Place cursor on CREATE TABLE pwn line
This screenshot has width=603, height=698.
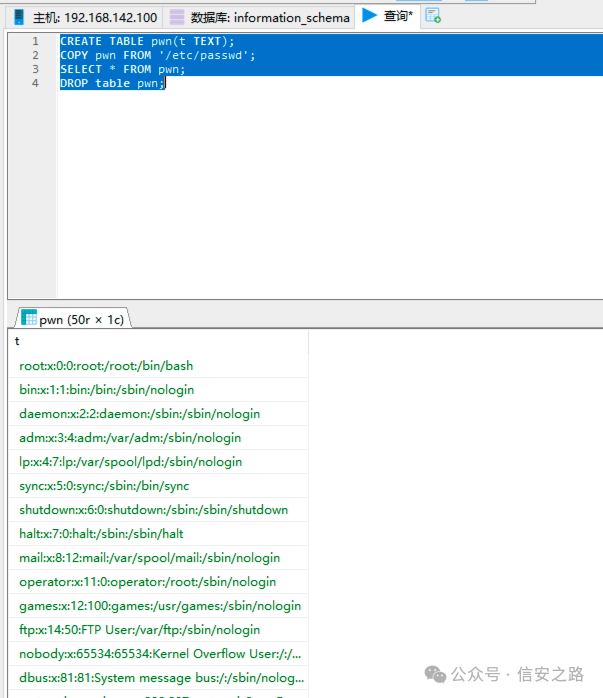[x=147, y=41]
